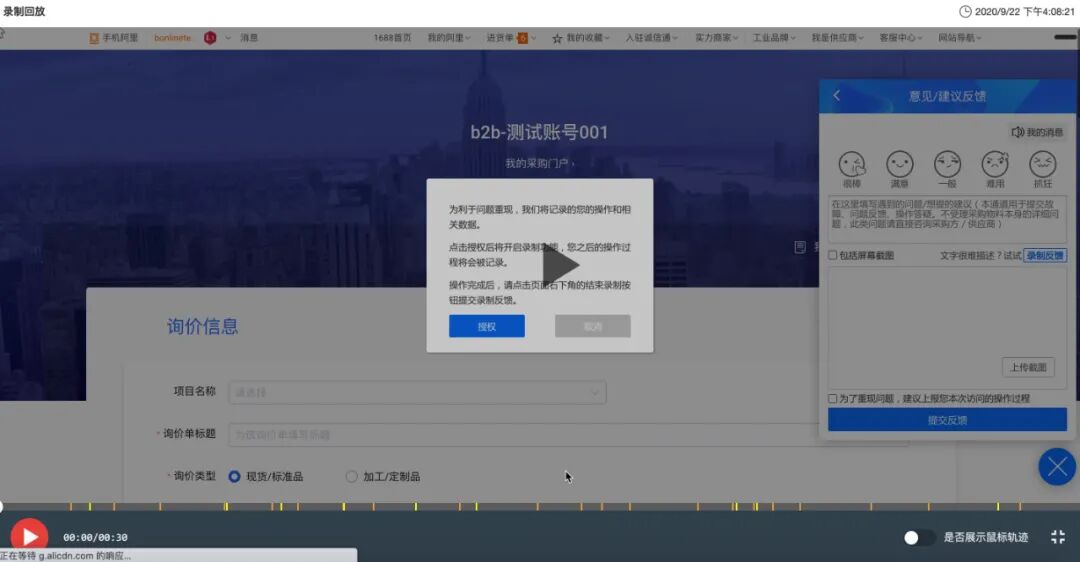Click the 取消 button in dialog
This screenshot has width=1080, height=562.
point(592,326)
